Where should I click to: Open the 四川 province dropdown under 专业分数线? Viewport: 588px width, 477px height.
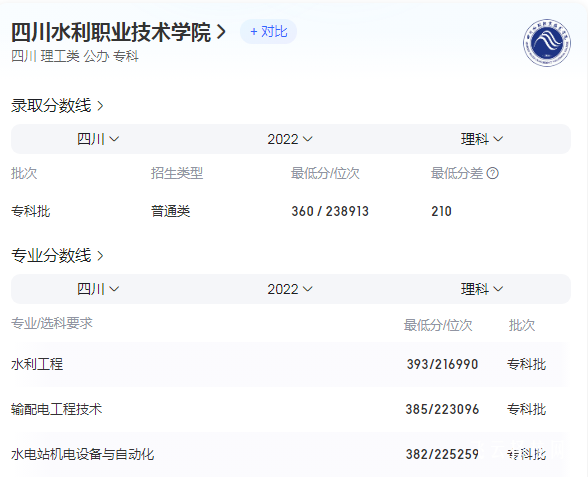[98, 289]
